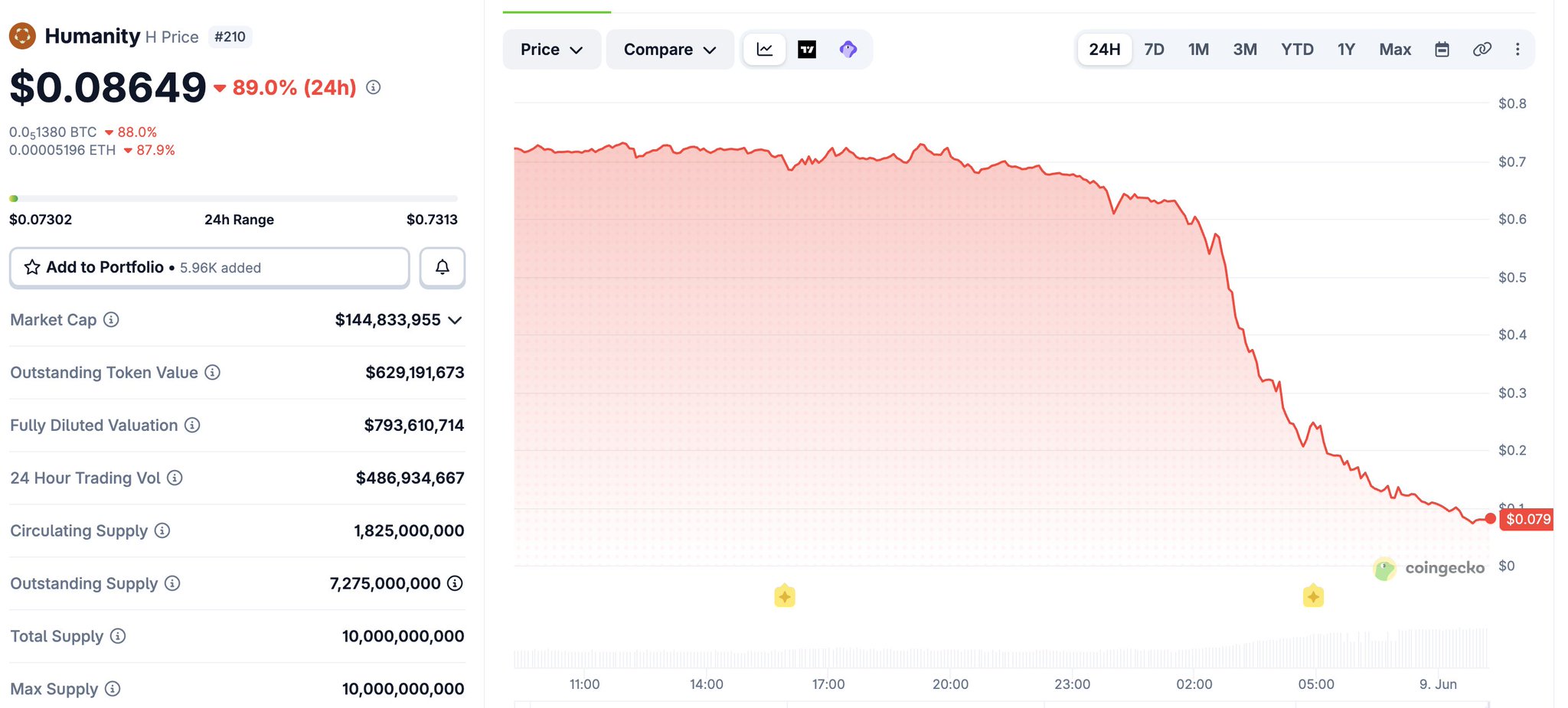Screen dimensions: 1568x708
Task: Click the star icon in Add to Portfolio
Action: pos(32,267)
